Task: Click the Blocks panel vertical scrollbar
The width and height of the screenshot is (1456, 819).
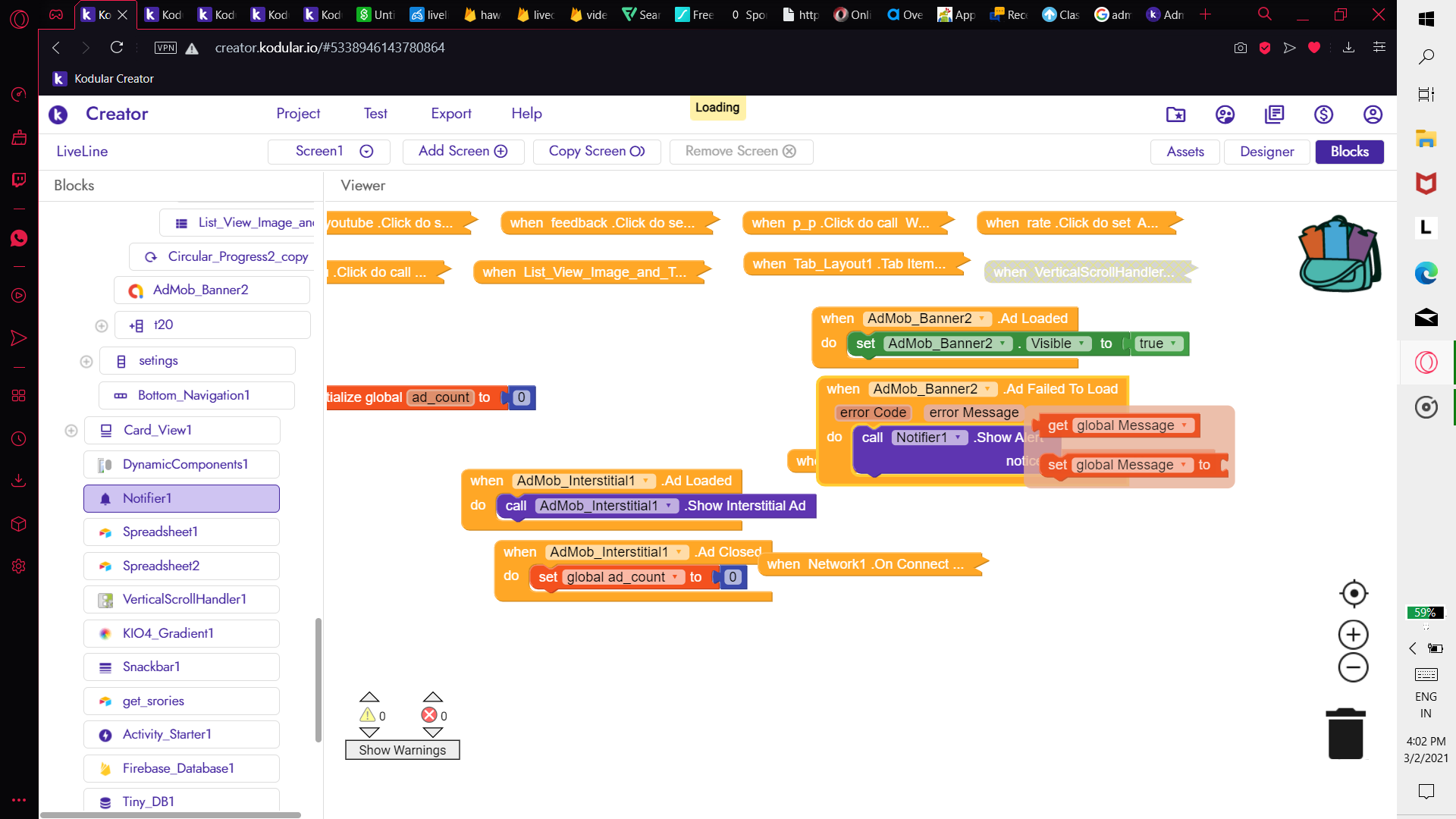Action: tap(318, 680)
